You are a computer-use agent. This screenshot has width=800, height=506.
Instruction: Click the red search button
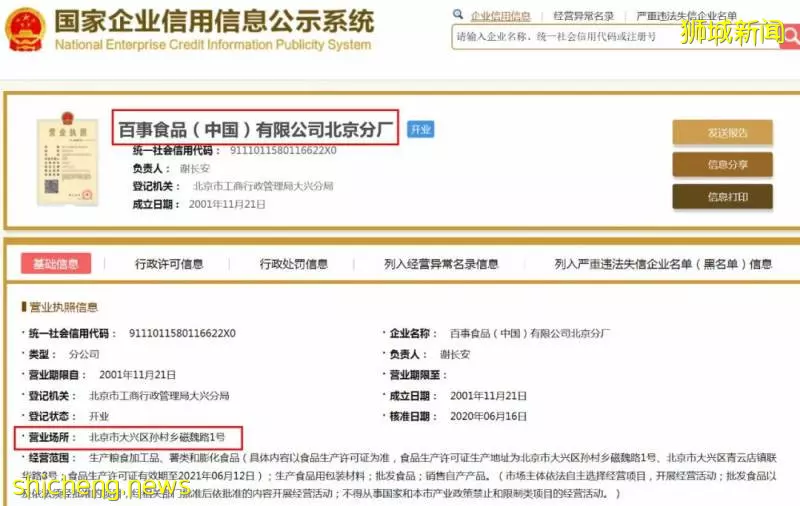[x=790, y=36]
